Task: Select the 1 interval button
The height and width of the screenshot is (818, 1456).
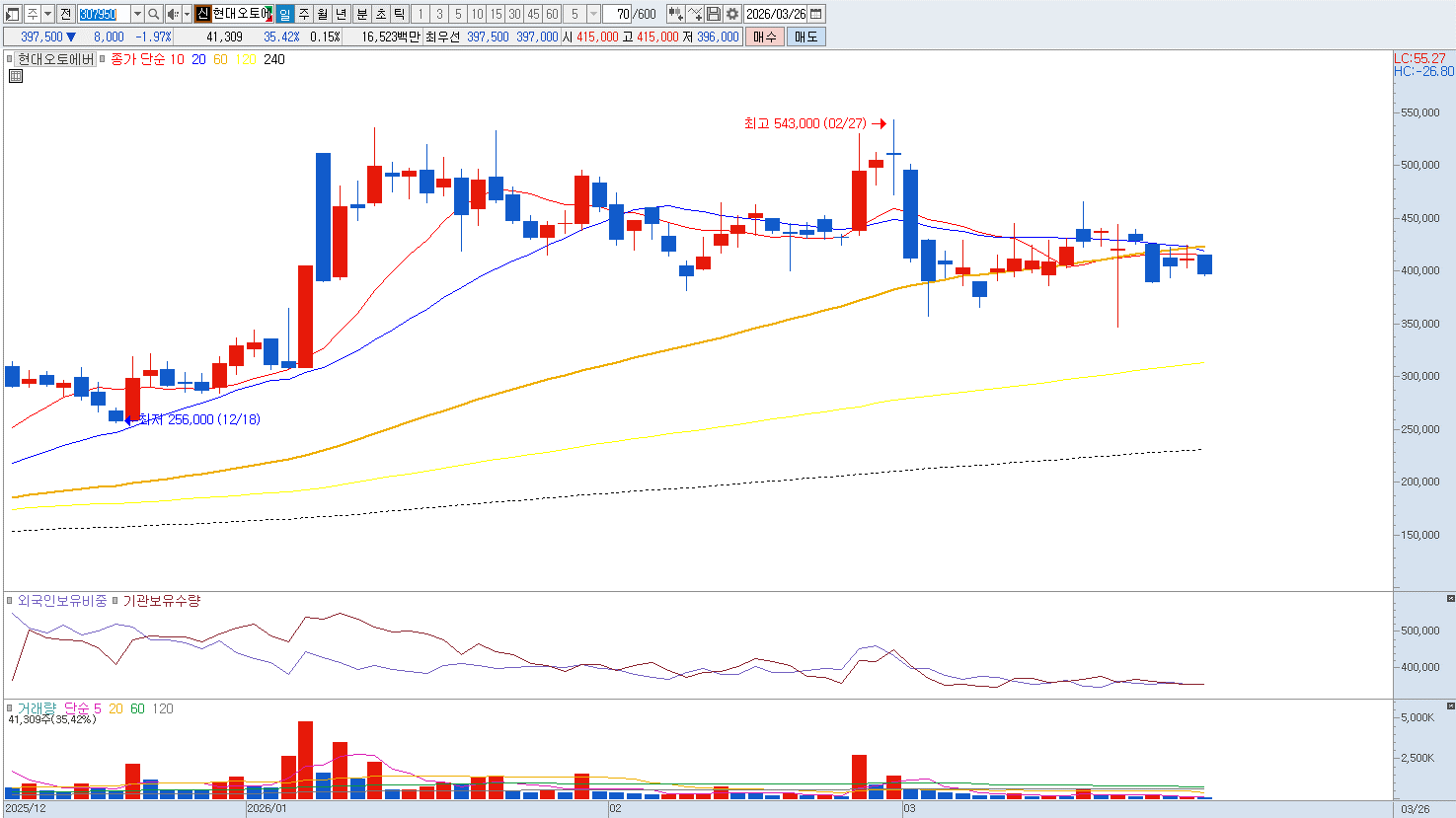Action: [421, 14]
